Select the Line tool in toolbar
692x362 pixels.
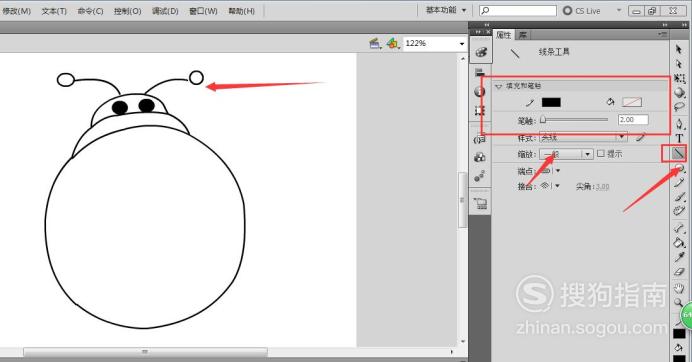point(678,153)
